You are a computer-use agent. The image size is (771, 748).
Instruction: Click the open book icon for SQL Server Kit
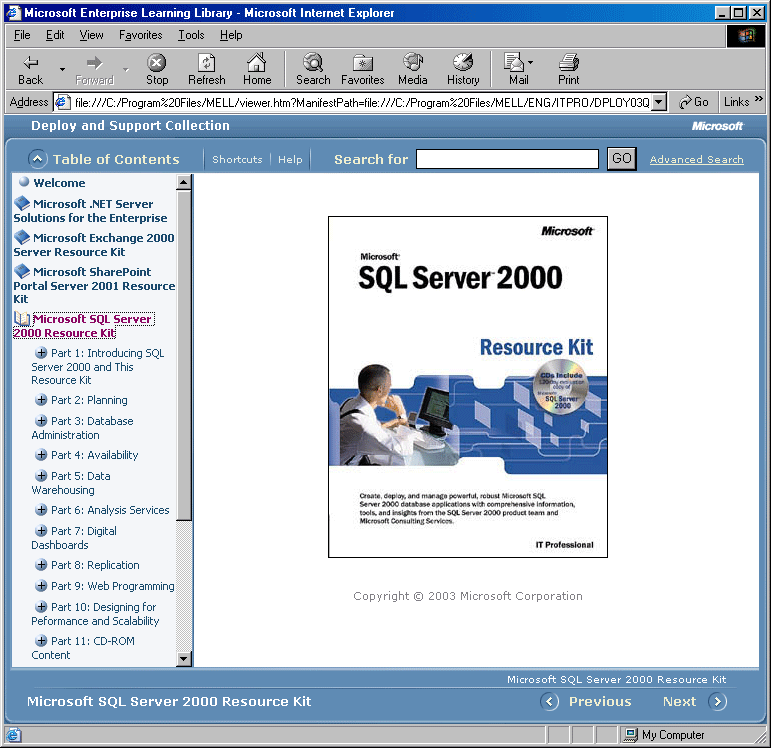click(22, 318)
